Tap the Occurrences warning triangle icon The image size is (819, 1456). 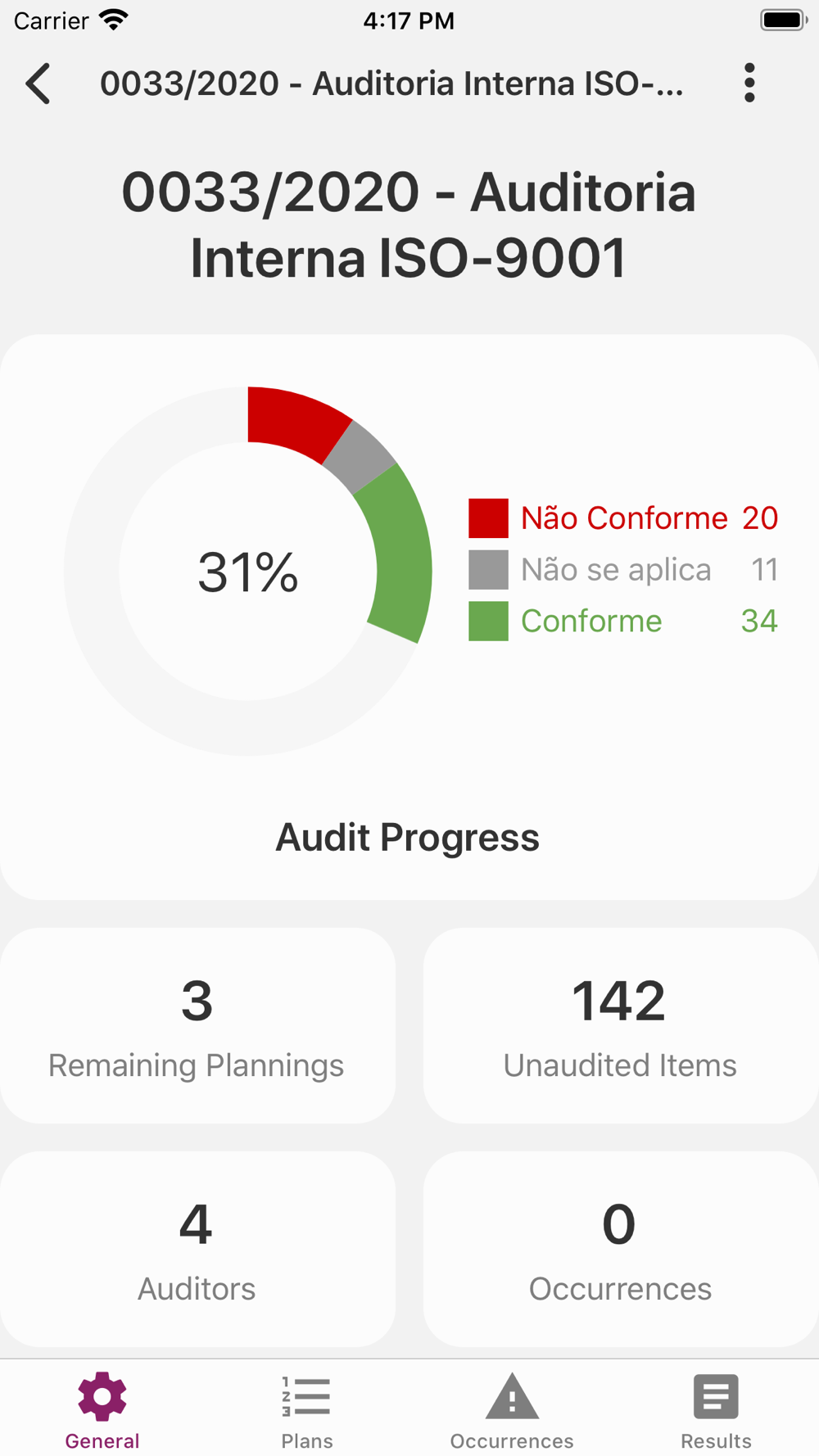pos(512,1396)
